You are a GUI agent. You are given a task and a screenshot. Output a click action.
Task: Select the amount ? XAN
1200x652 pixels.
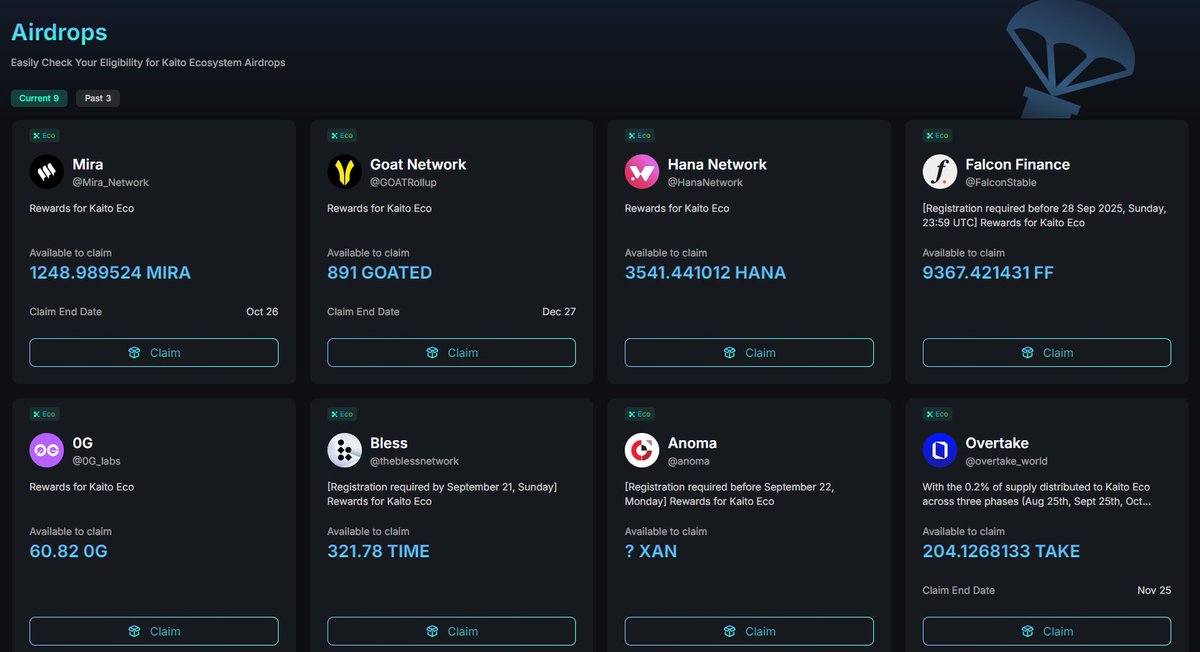[x=651, y=551]
